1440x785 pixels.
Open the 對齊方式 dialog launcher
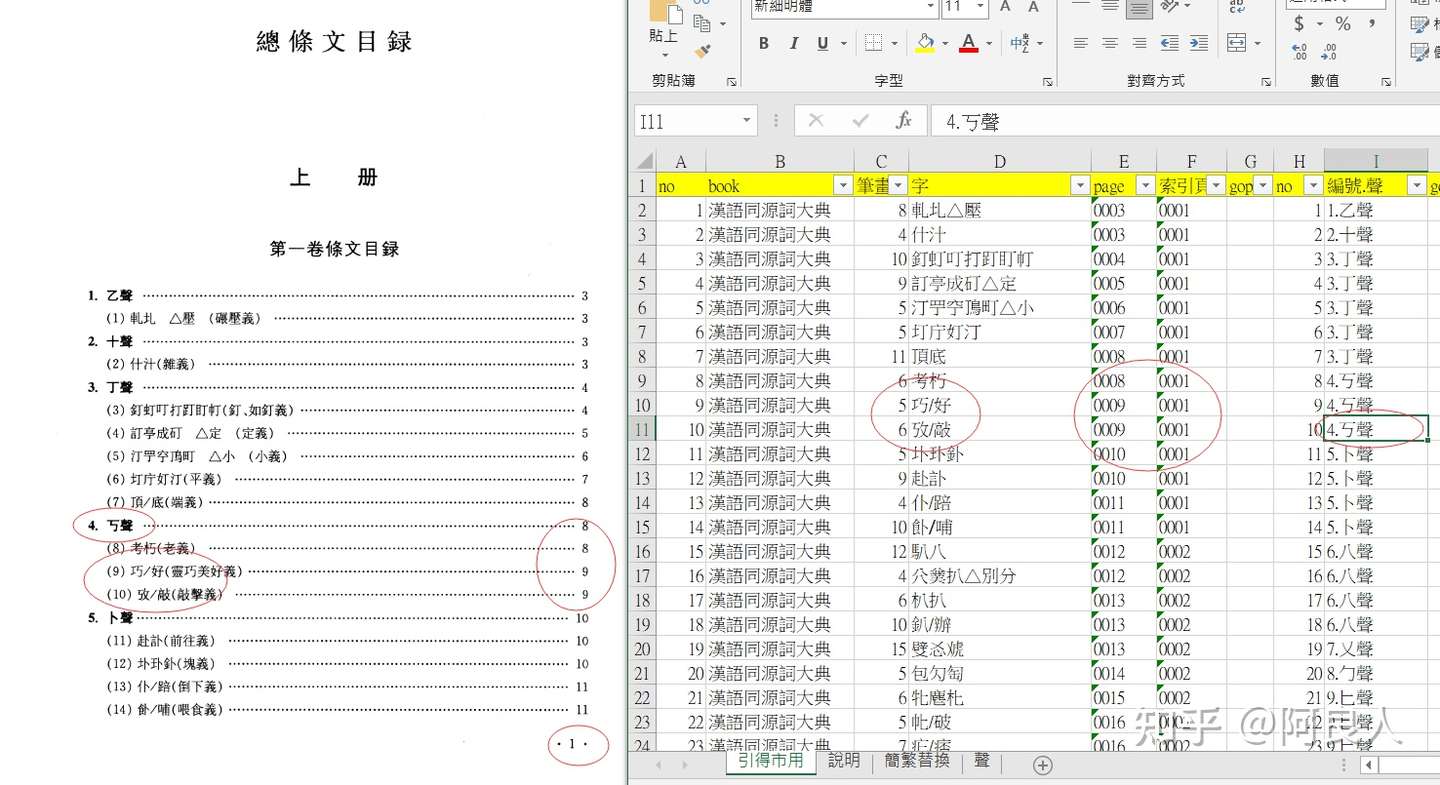click(x=1268, y=81)
